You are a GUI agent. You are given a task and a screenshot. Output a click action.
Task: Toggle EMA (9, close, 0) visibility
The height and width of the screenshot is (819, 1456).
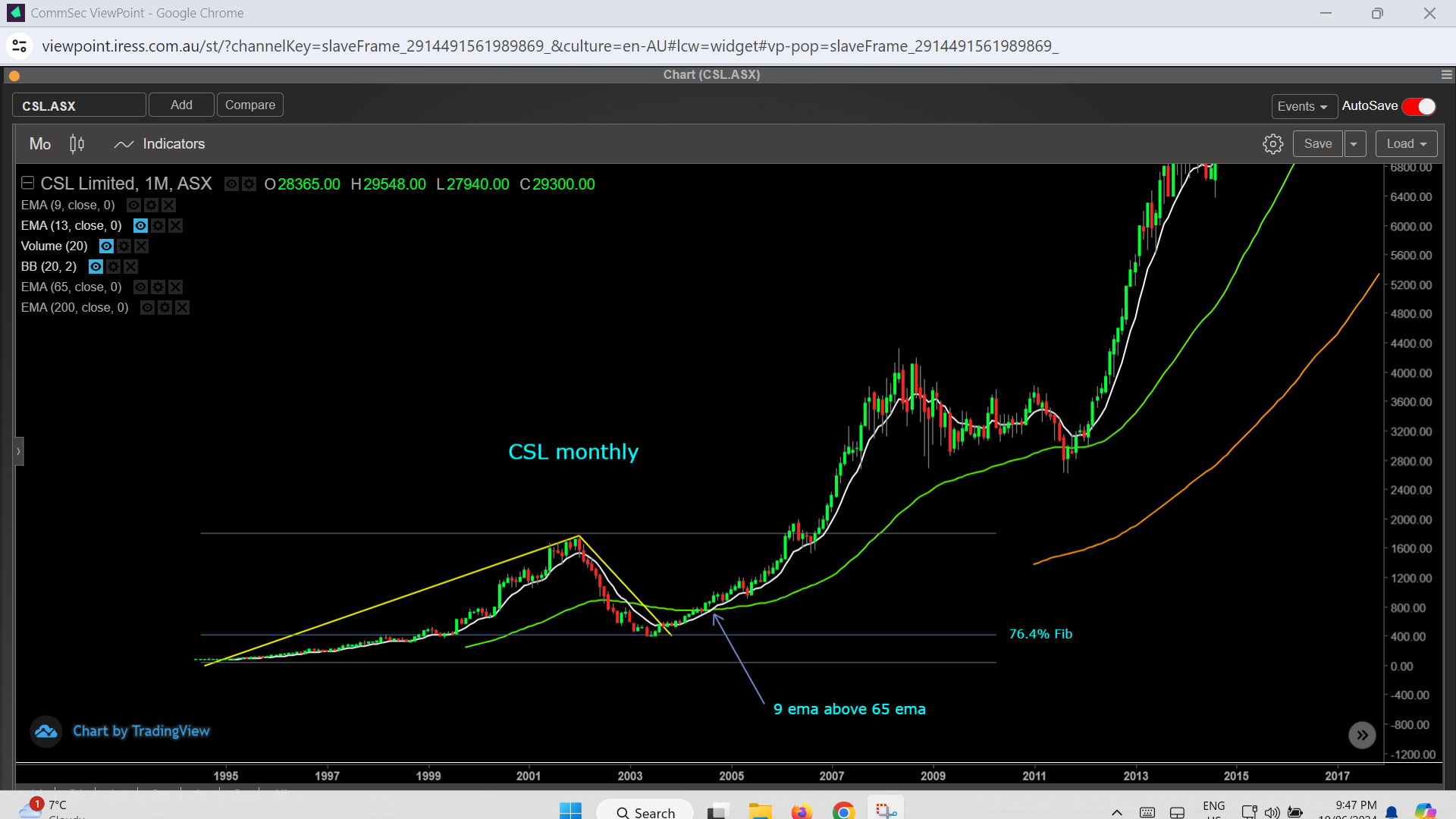134,205
